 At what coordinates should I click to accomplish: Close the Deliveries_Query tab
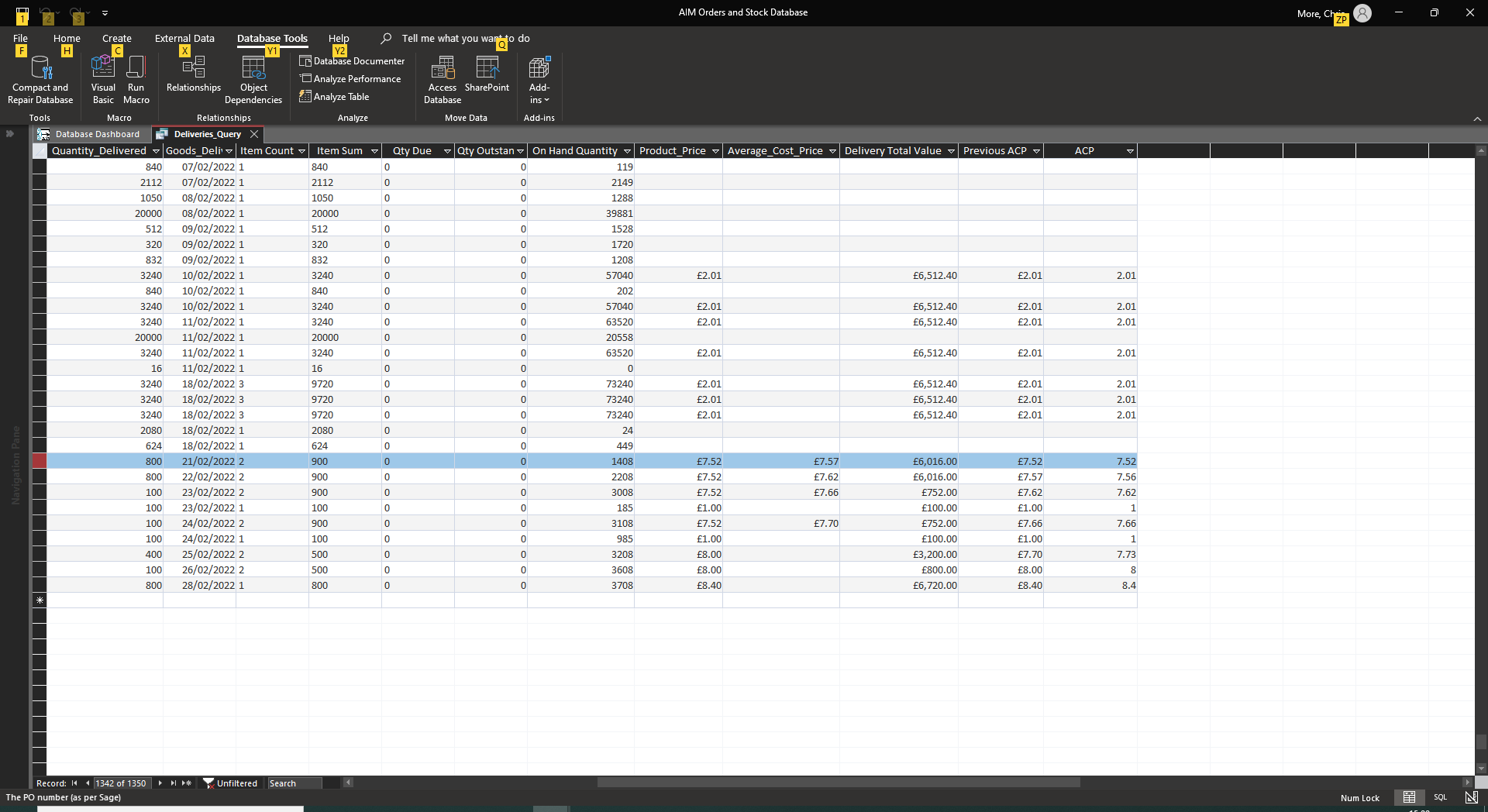pyautogui.click(x=254, y=134)
